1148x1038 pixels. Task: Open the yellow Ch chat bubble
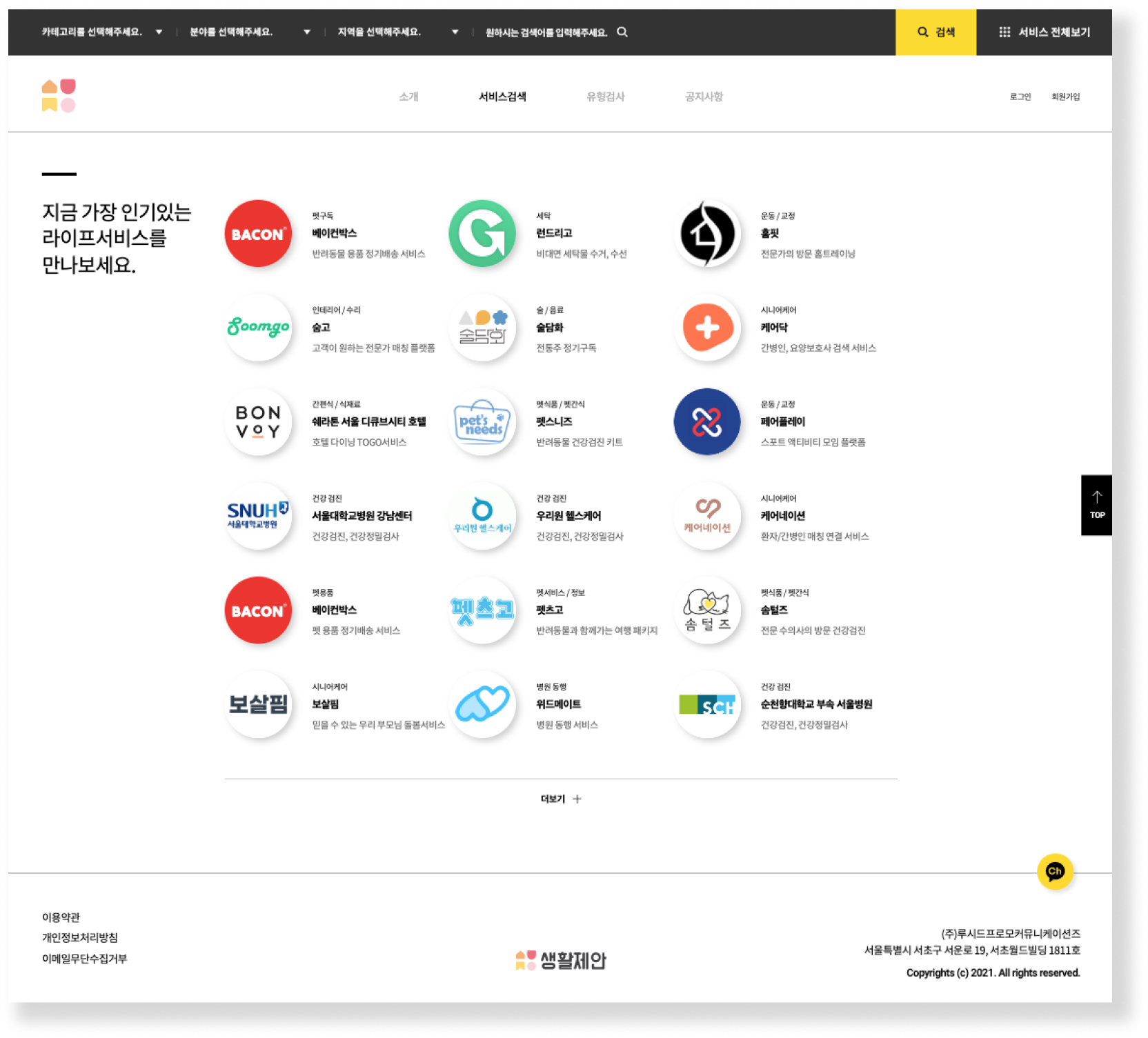click(1055, 871)
